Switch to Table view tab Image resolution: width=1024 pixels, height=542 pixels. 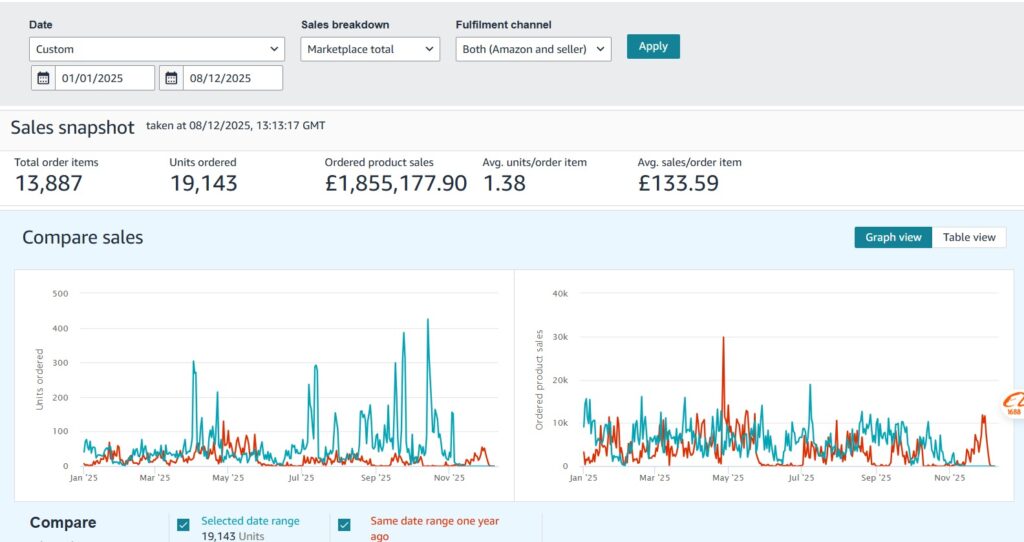click(x=969, y=237)
